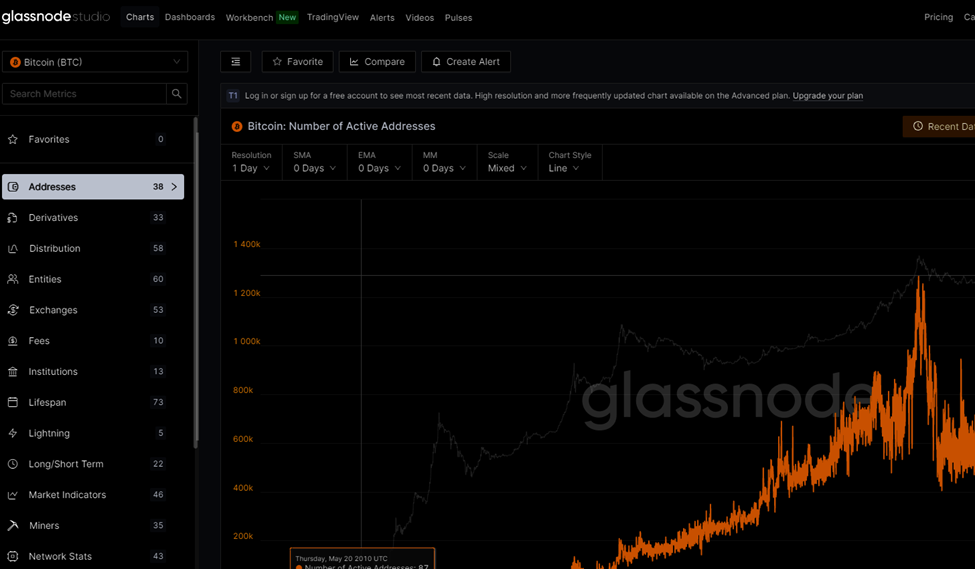Select the Fees category row

pos(93,341)
